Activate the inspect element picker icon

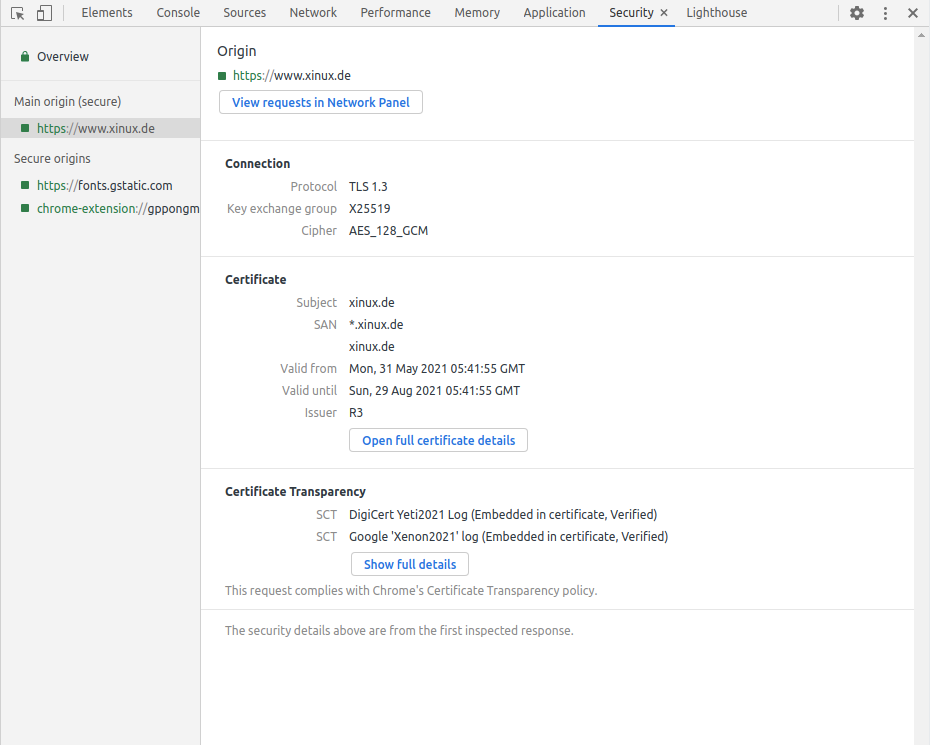[17, 13]
